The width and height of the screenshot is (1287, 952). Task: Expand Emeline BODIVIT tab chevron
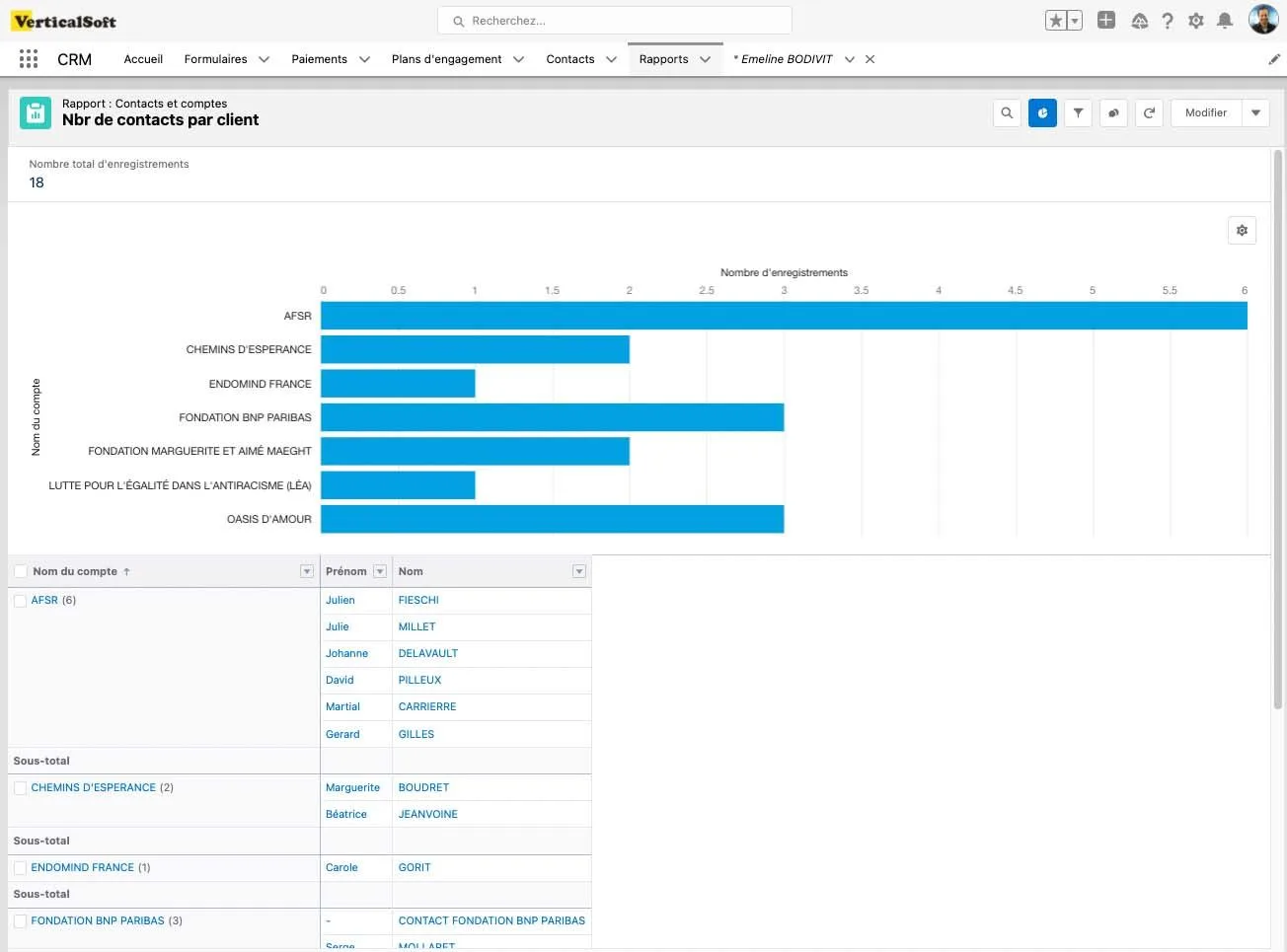click(x=849, y=59)
